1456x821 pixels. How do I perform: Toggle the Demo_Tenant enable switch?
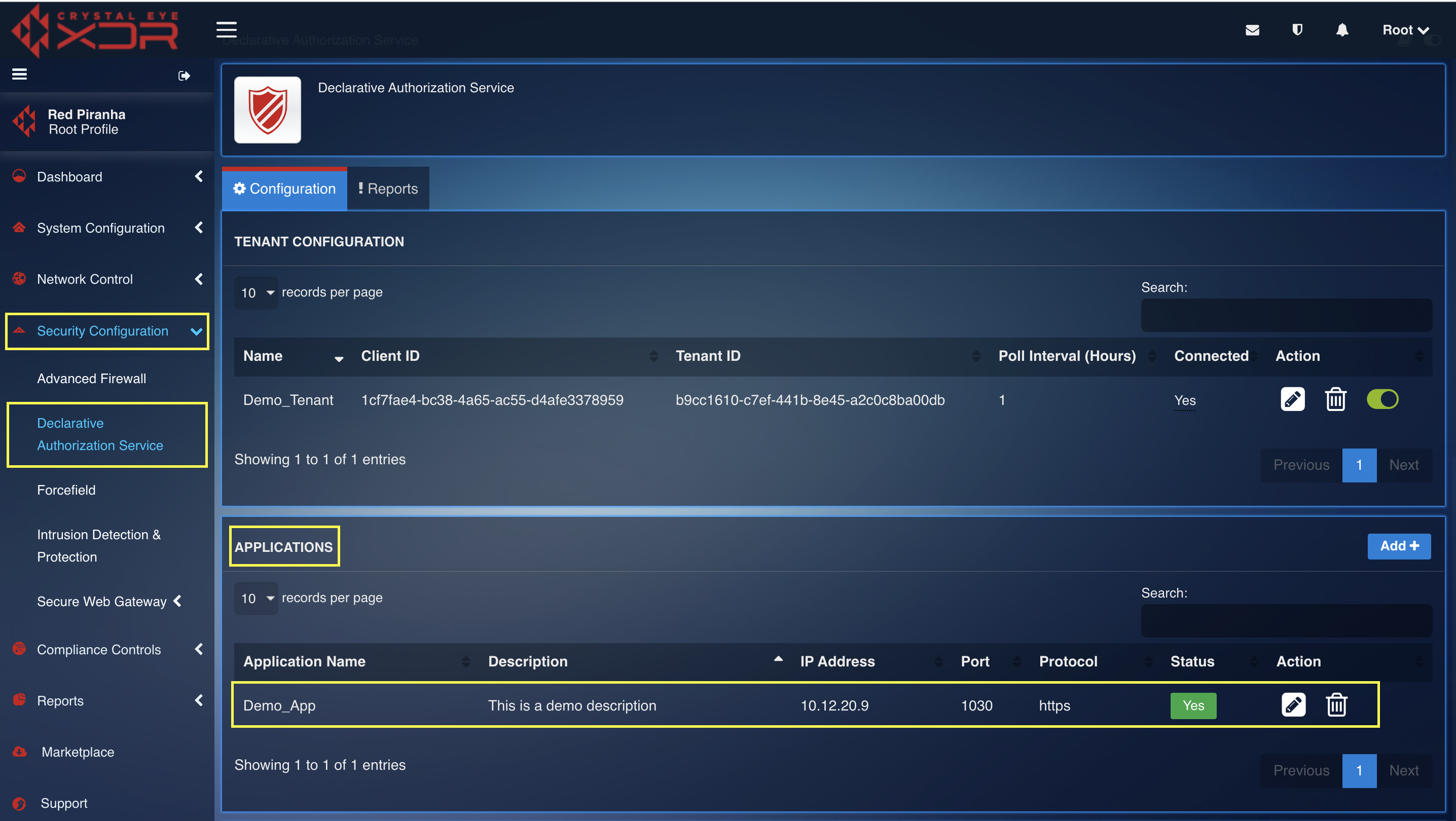point(1382,399)
